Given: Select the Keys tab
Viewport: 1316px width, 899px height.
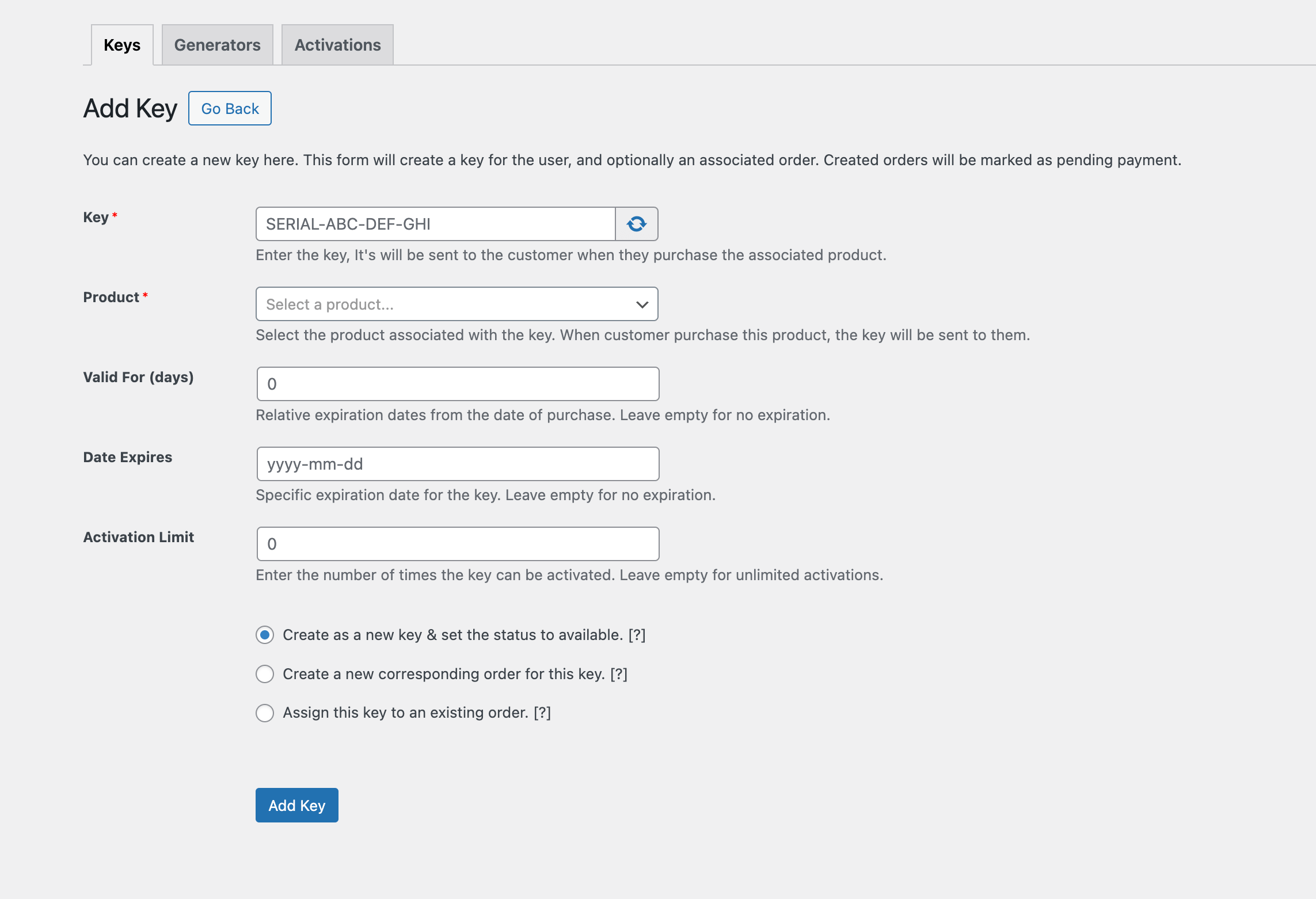Looking at the screenshot, I should click(x=122, y=45).
